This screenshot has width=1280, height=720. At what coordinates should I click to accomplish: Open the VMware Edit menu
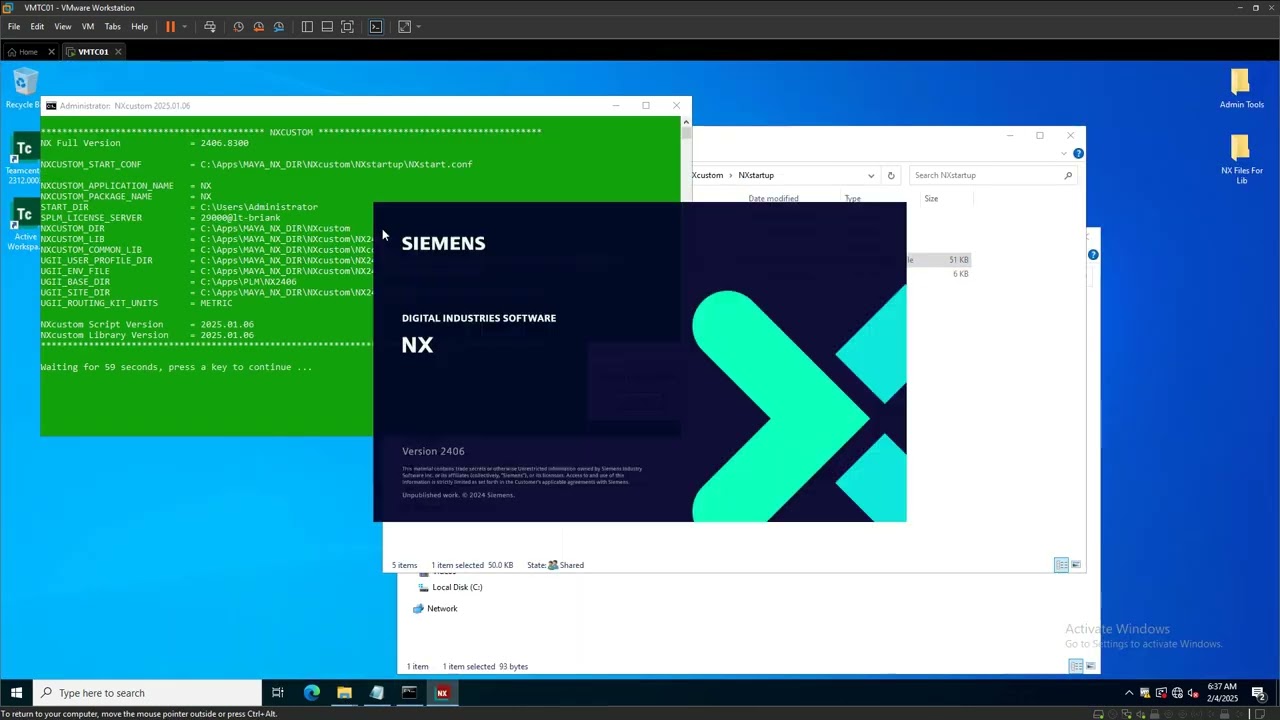(x=37, y=27)
